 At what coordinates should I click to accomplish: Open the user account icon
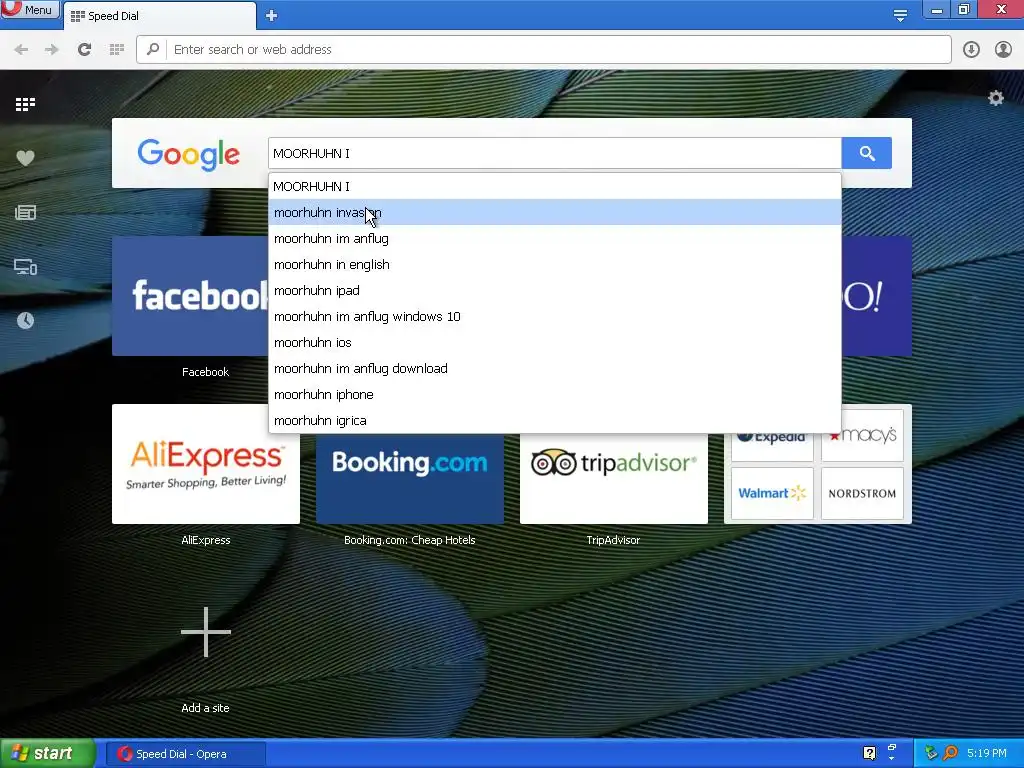point(1003,50)
